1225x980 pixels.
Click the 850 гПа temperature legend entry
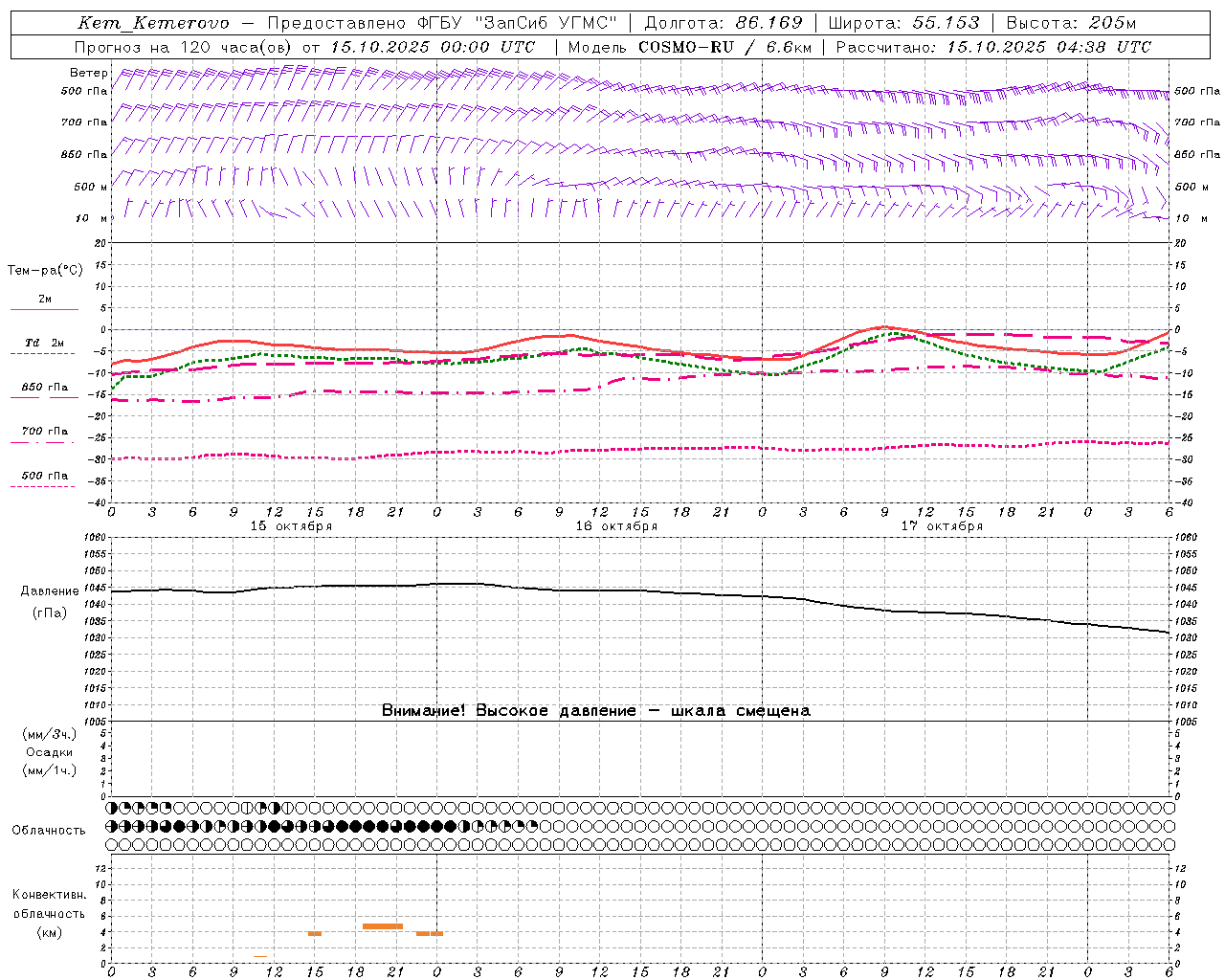(x=45, y=388)
